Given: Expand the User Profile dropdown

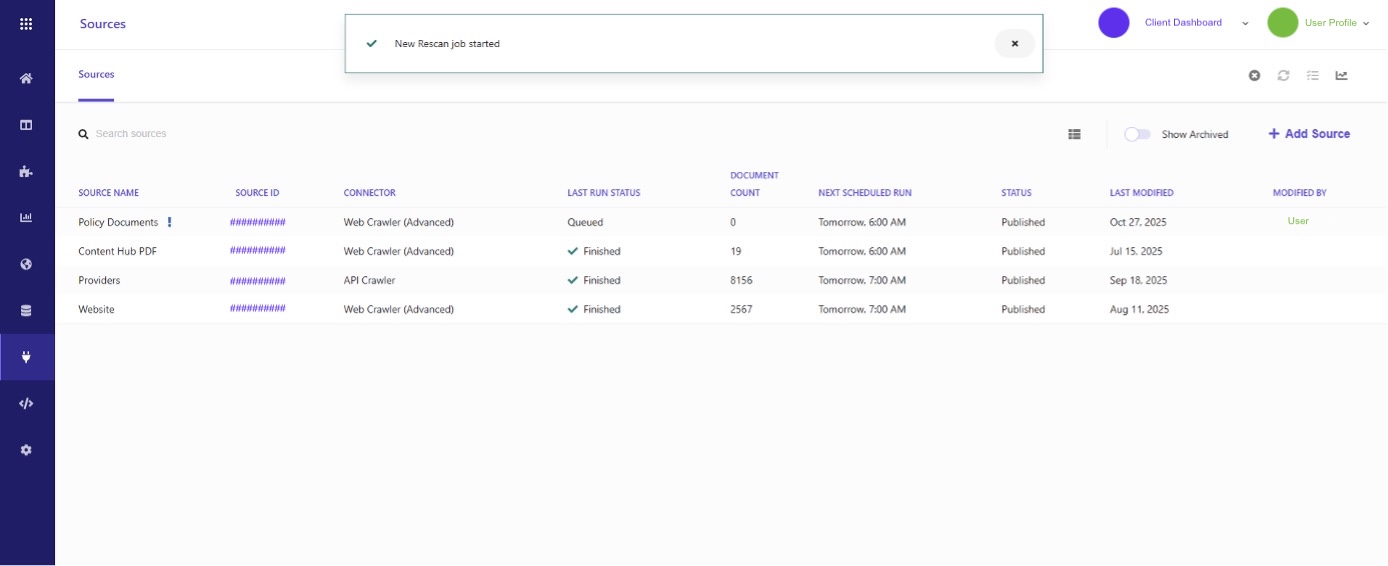Looking at the screenshot, I should pos(1366,23).
